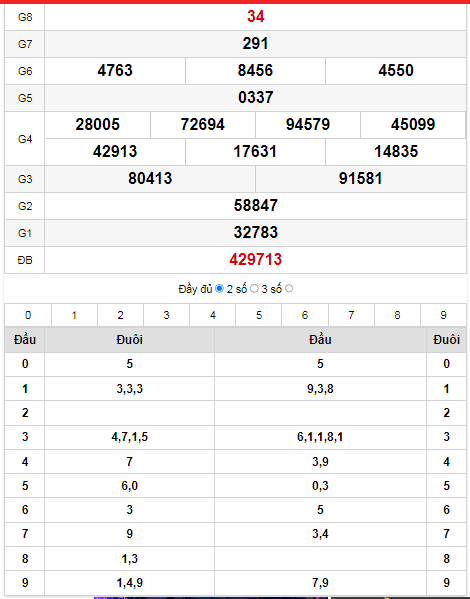
Task: Click the head values cell '0,3'
Action: (320, 486)
